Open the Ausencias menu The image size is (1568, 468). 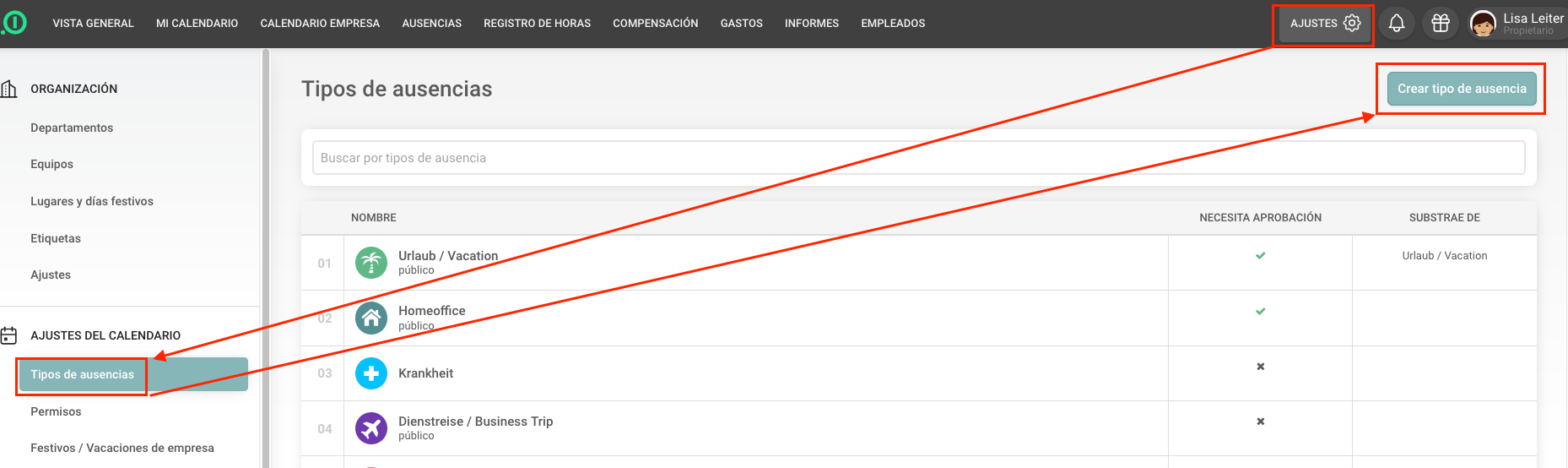431,23
